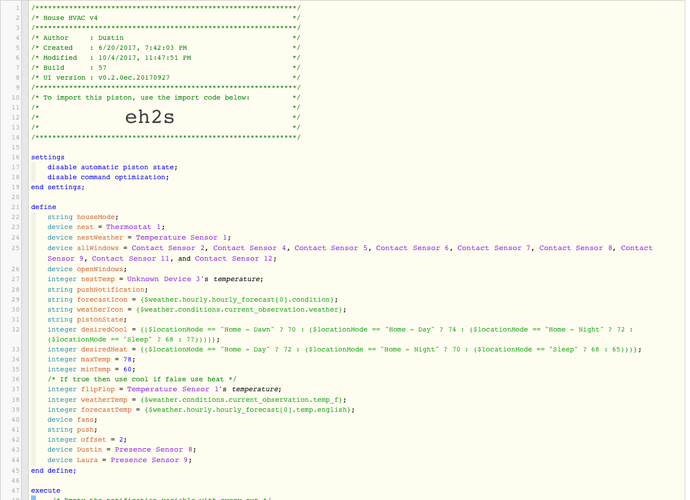The height and width of the screenshot is (500, 690).
Task: Select the Laura device variable
Action: pos(87,460)
